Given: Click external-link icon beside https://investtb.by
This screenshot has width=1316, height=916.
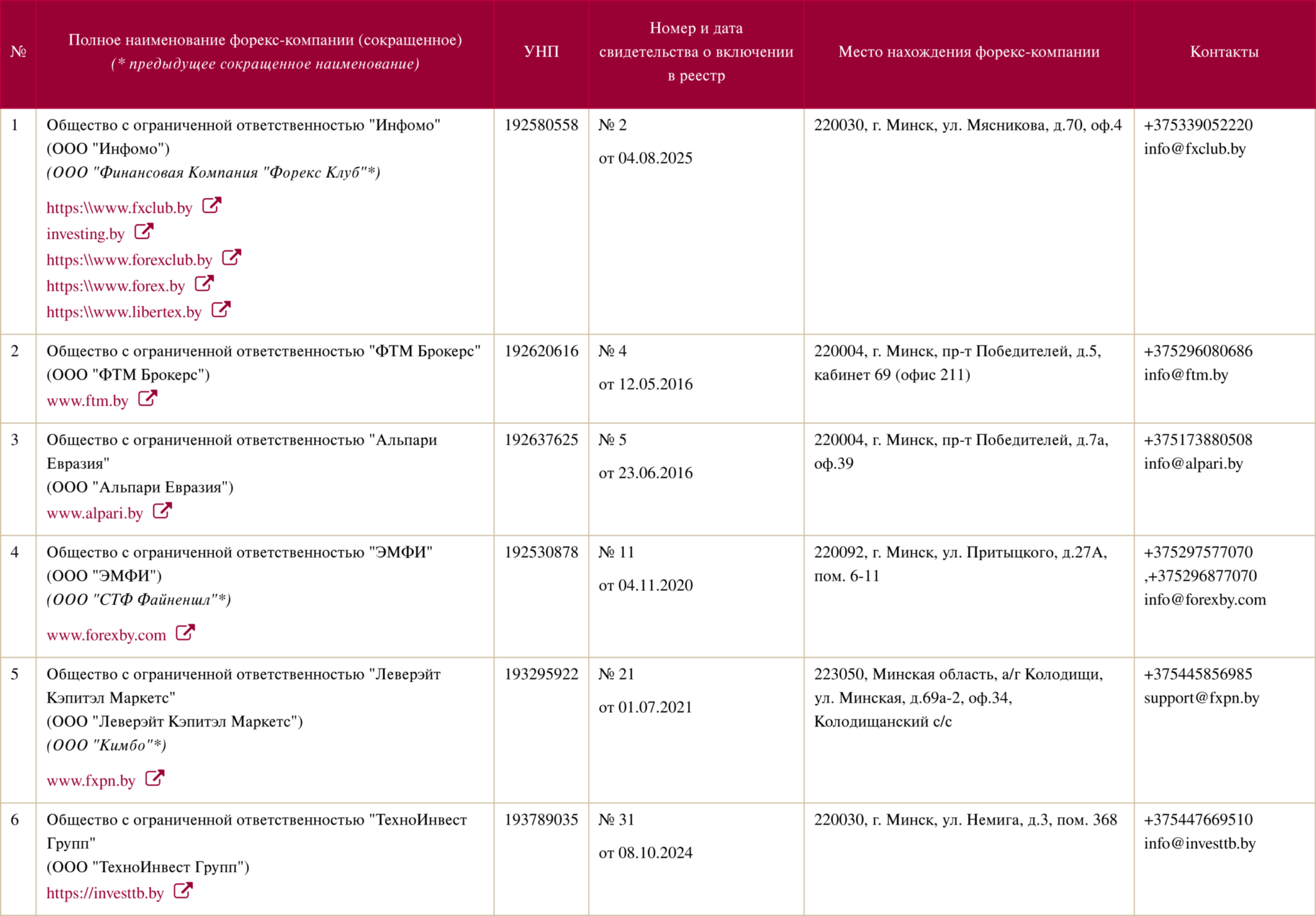Looking at the screenshot, I should pyautogui.click(x=183, y=890).
